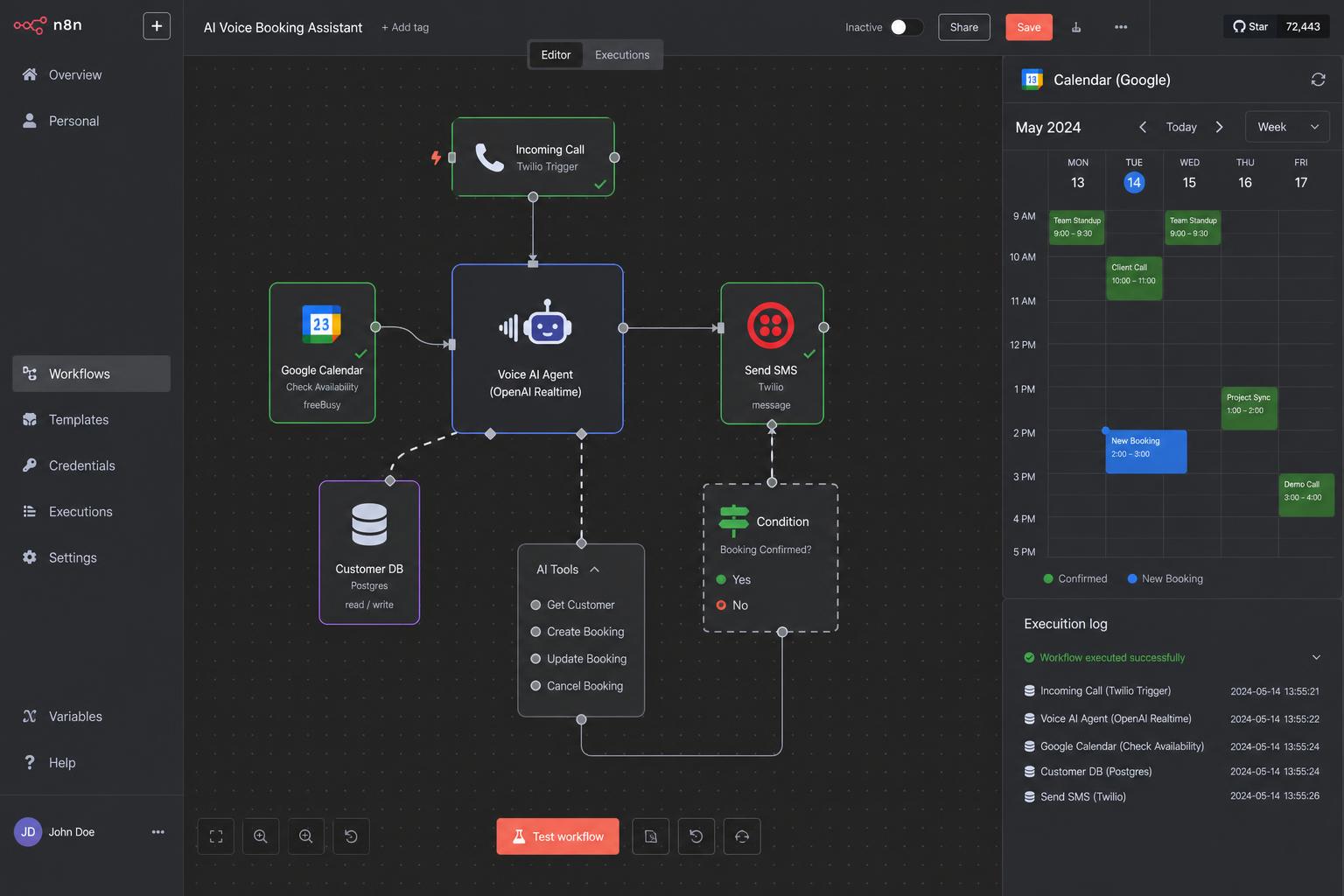The width and height of the screenshot is (1344, 896).
Task: Switch to the Executions tab
Action: point(622,54)
